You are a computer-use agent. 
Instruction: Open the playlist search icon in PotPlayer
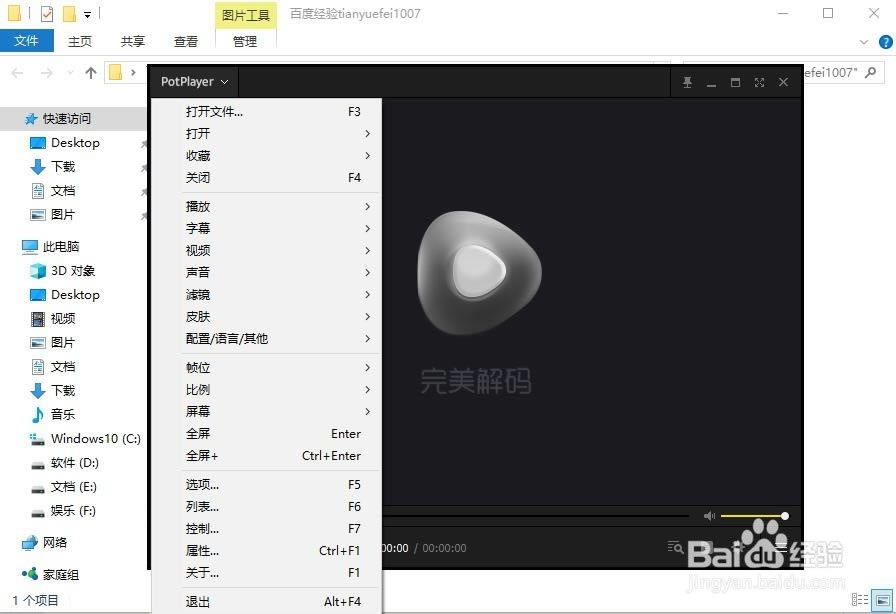[676, 547]
